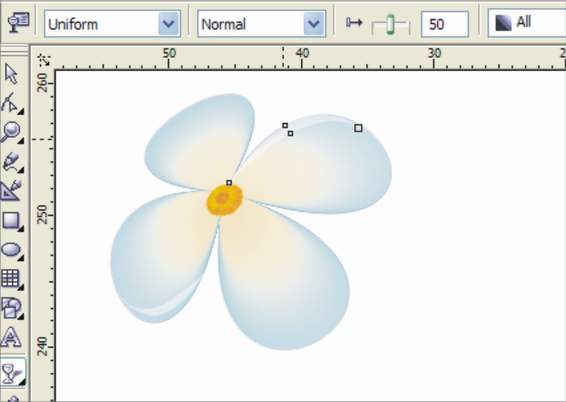Screen dimensions: 566x402
Task: Choose the Basic shapes tool
Action: [x=12, y=308]
